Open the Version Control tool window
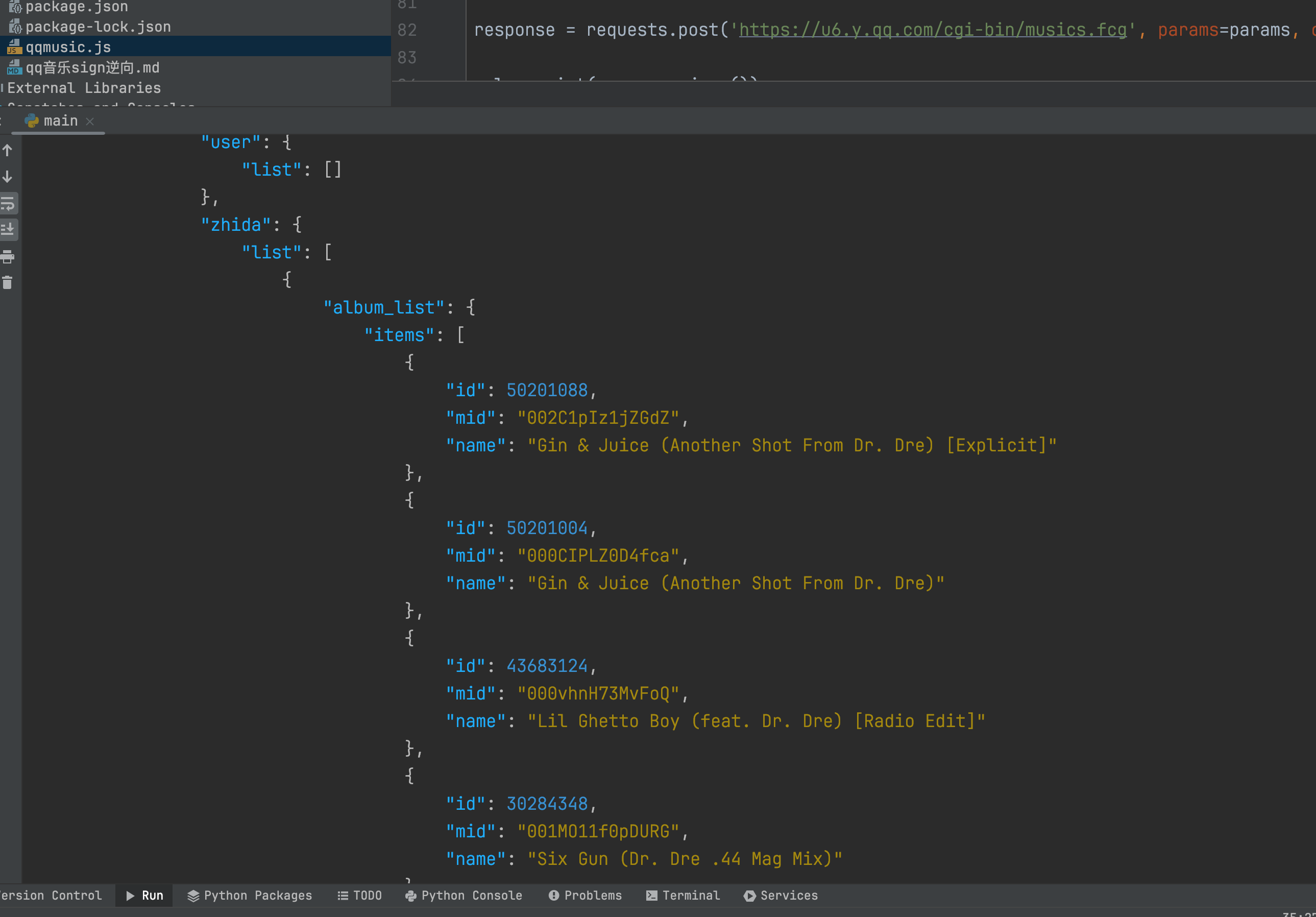 [52, 895]
